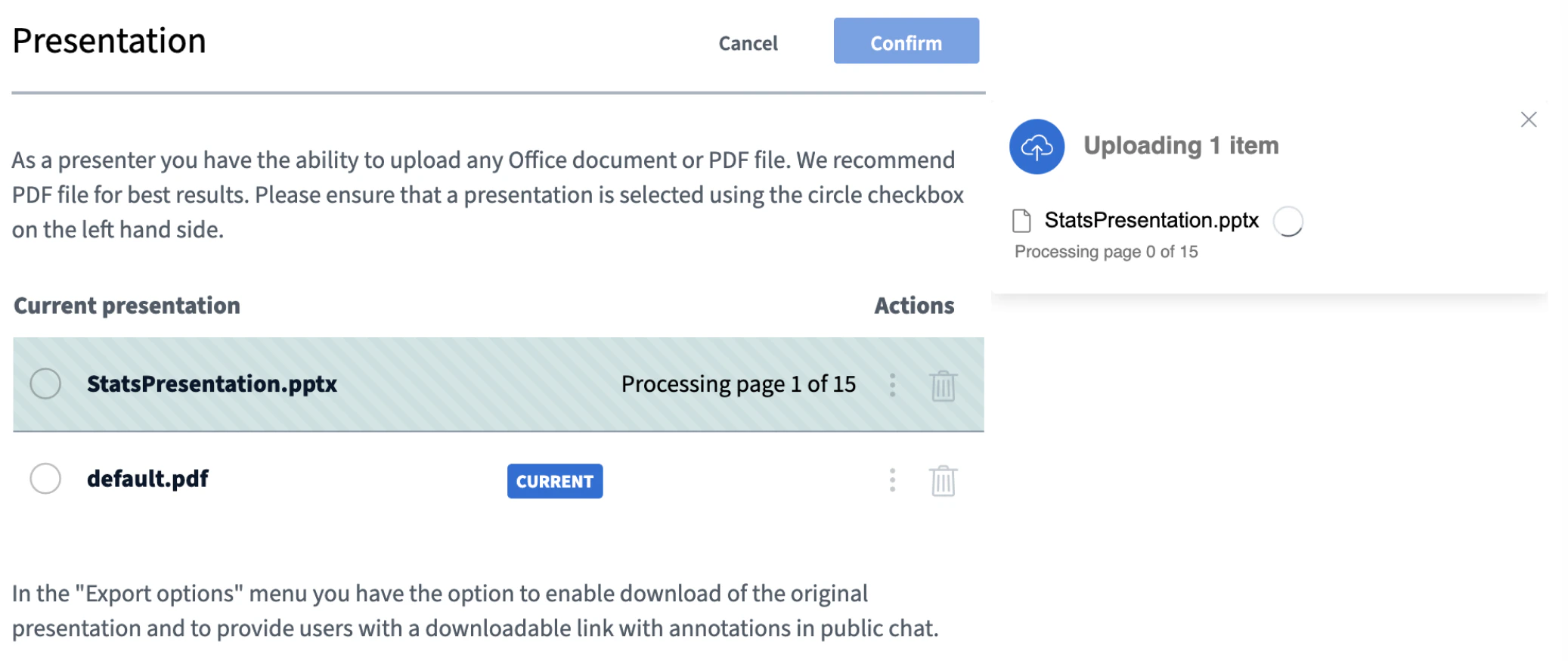Click the loading spinner in upload toast

click(1288, 222)
